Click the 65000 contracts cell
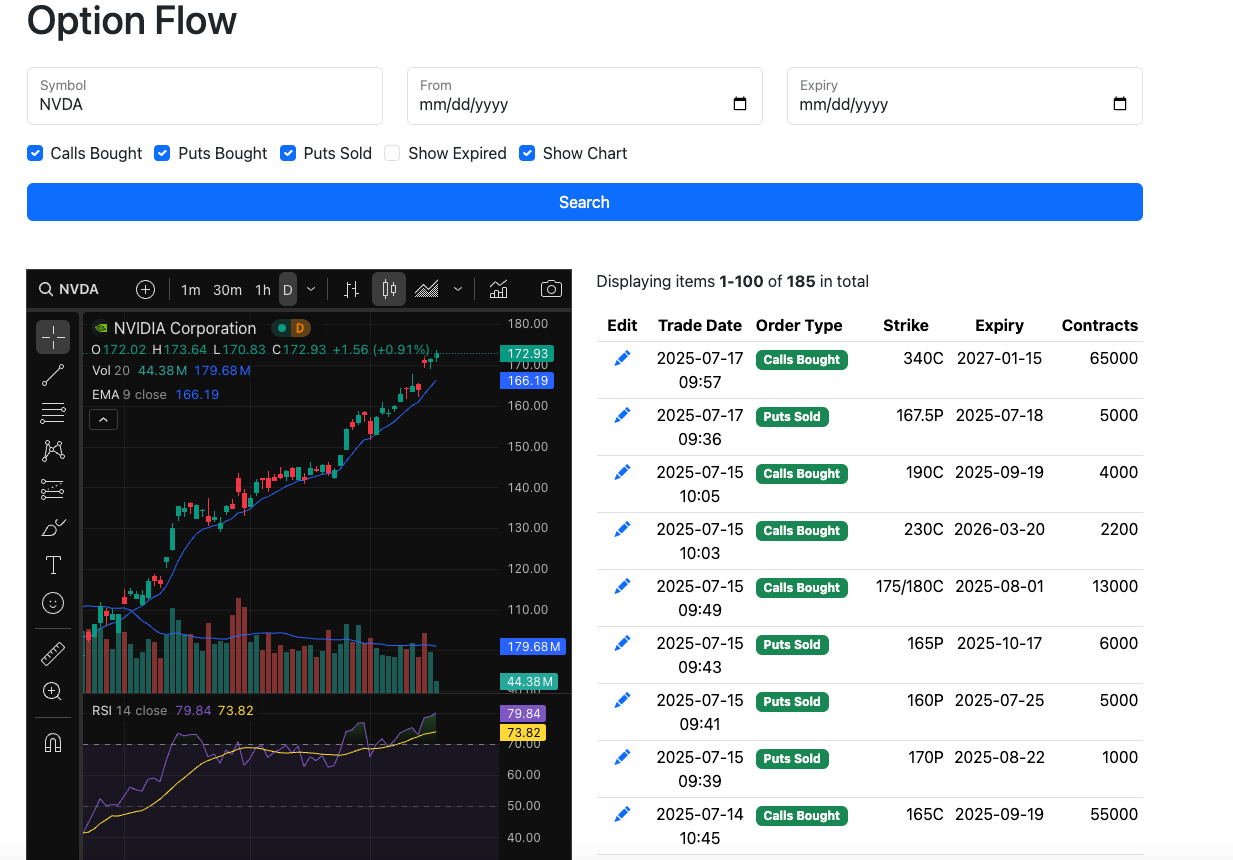 [1114, 358]
